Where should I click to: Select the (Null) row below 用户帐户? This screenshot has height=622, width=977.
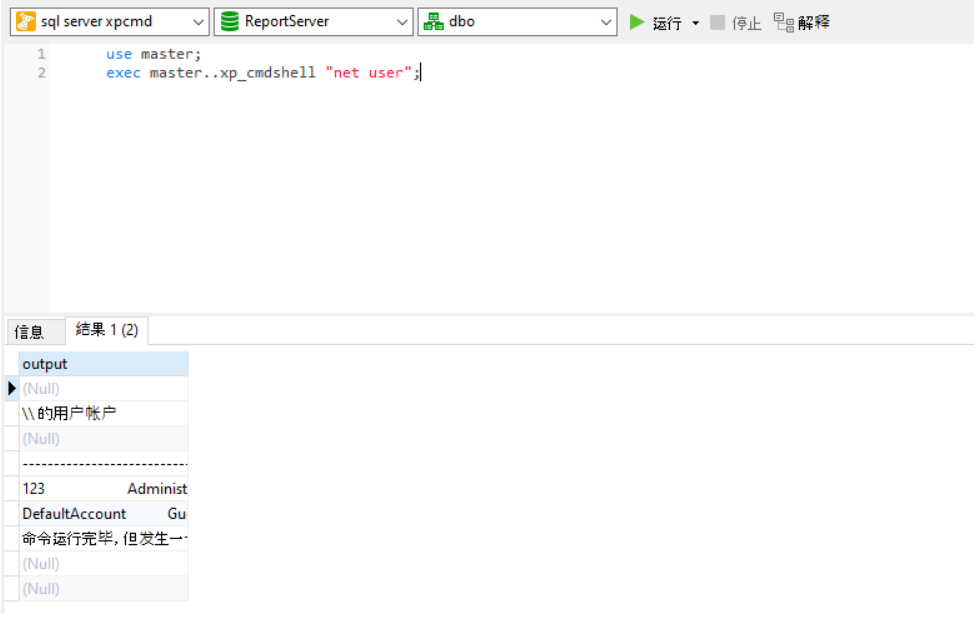tap(103, 439)
